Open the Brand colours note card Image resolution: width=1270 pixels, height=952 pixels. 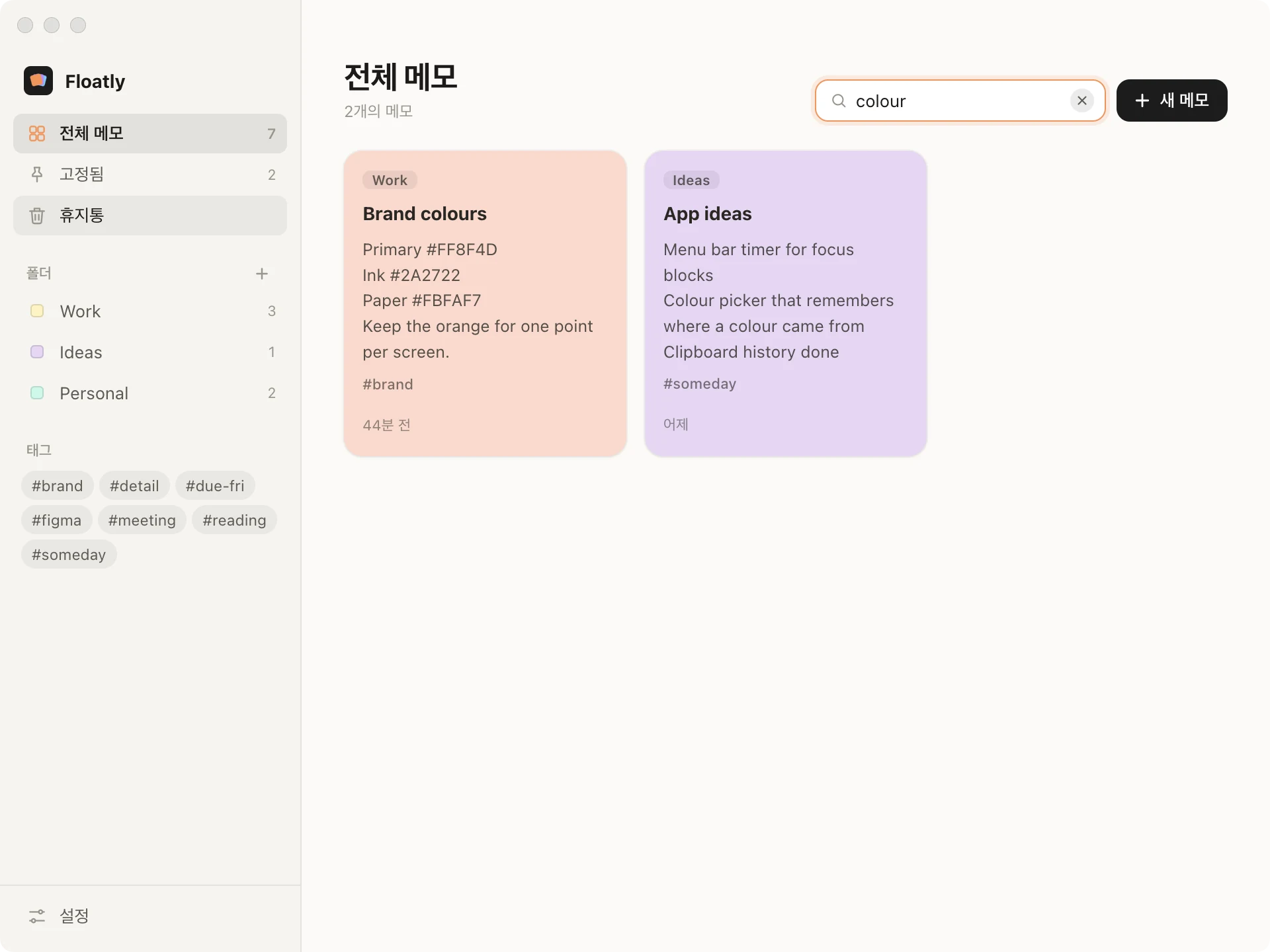tap(485, 303)
